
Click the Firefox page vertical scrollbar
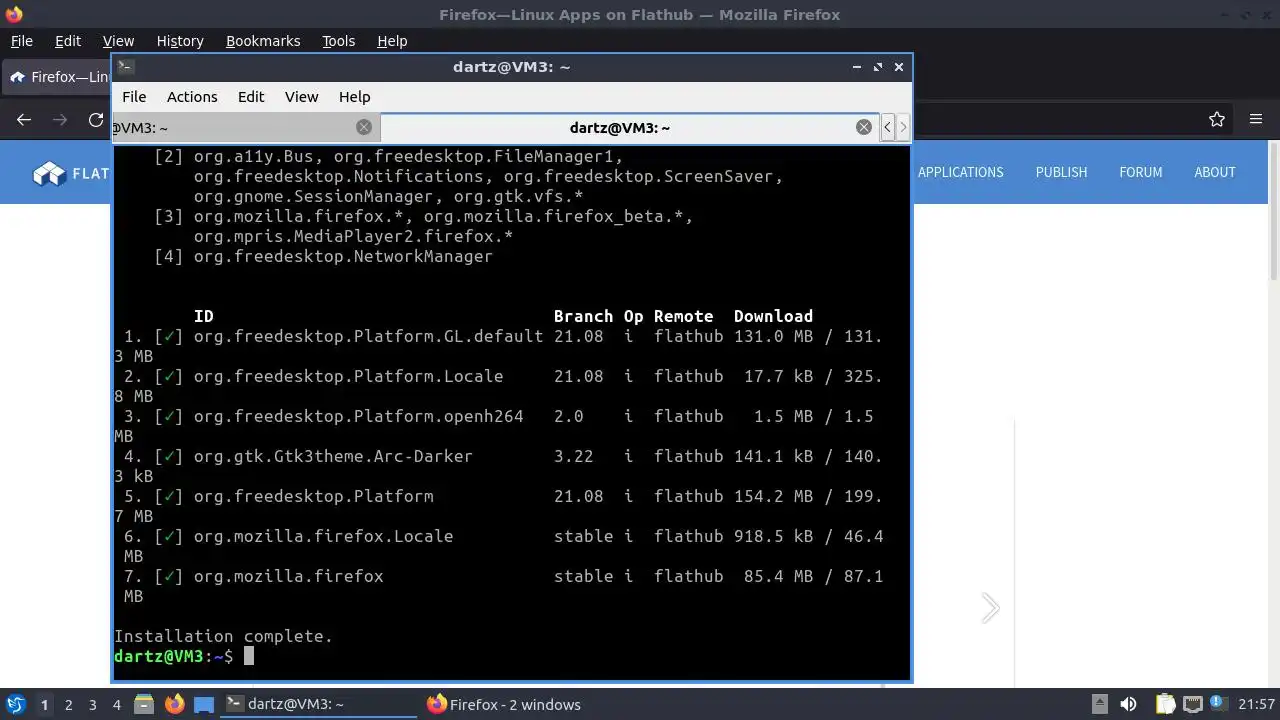(1273, 210)
